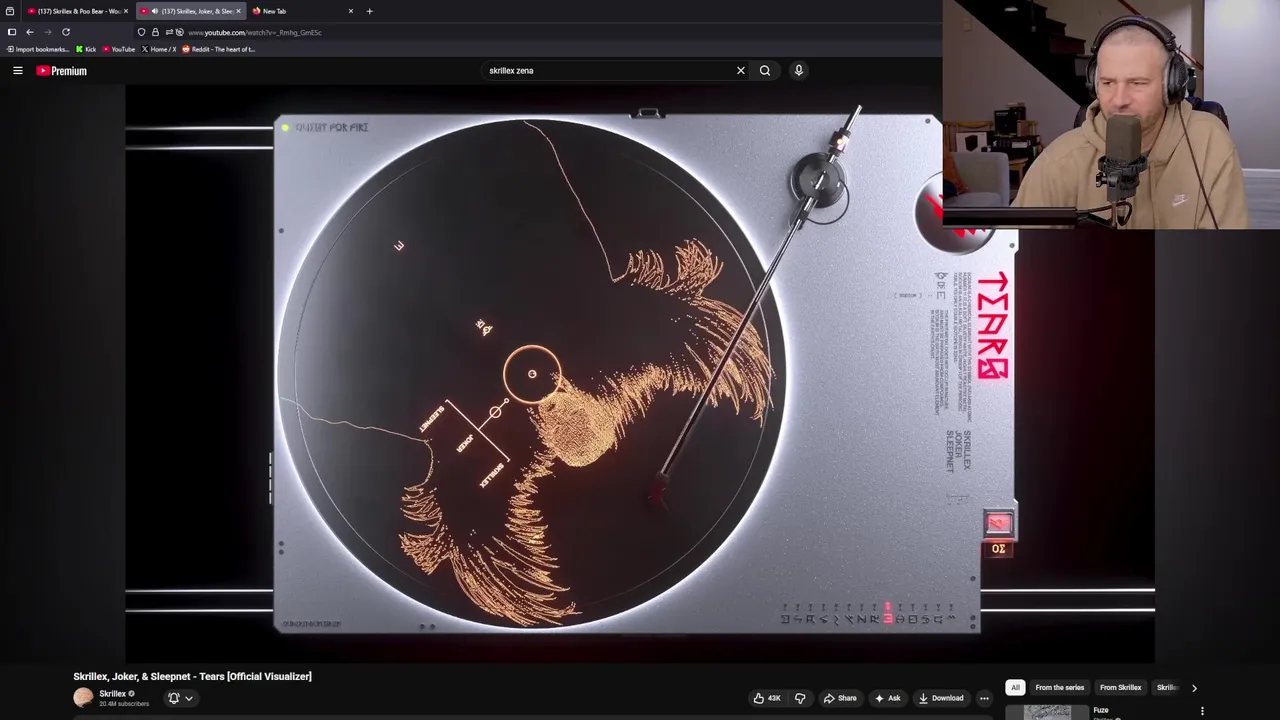Open options menu for the Fuze video

pyautogui.click(x=1202, y=711)
